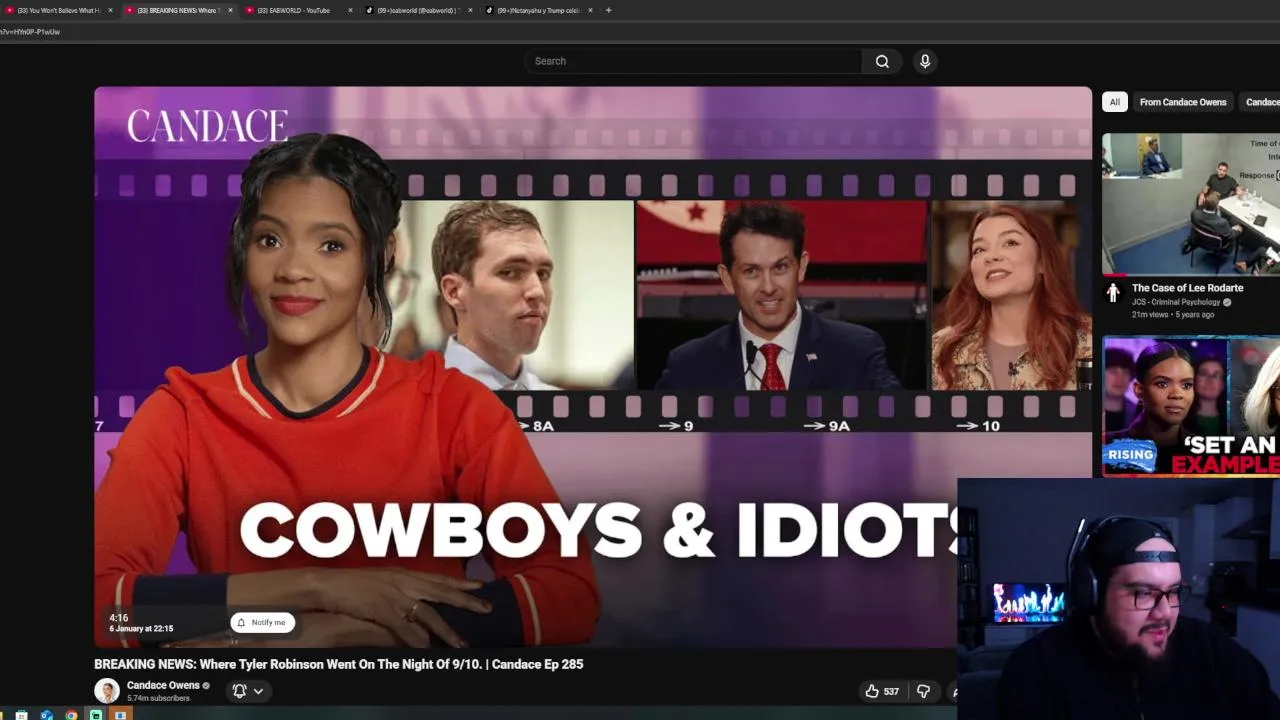Click the '6 January at 22:15' text
The height and width of the screenshot is (720, 1280).
[141, 629]
